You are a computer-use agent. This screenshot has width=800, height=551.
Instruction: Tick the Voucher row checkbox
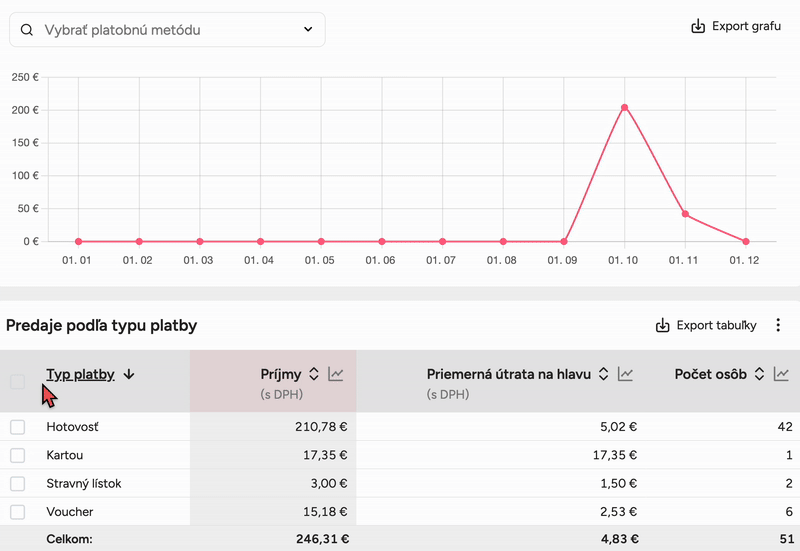[x=18, y=512]
